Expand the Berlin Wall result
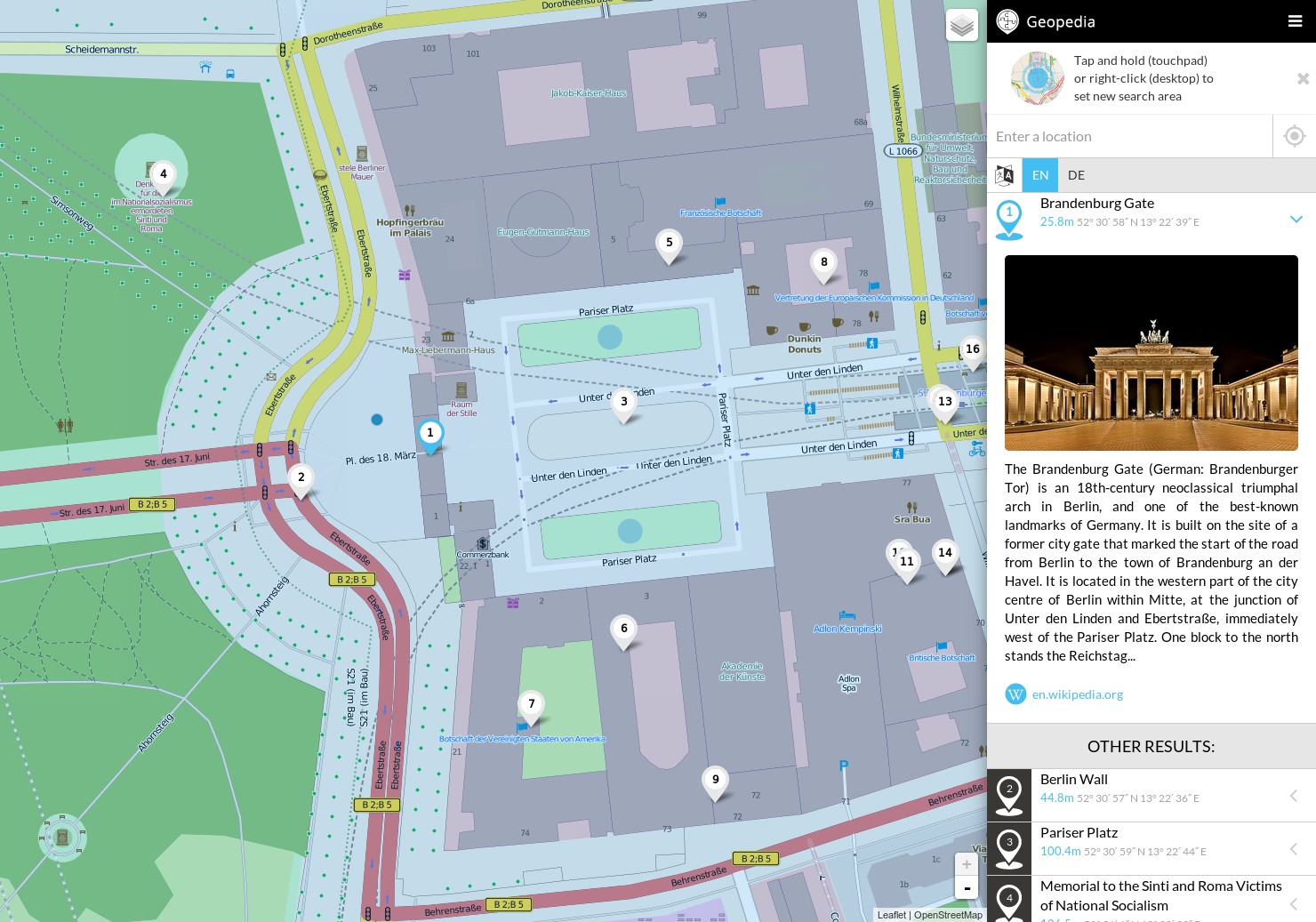This screenshot has width=1316, height=922. 1294,796
